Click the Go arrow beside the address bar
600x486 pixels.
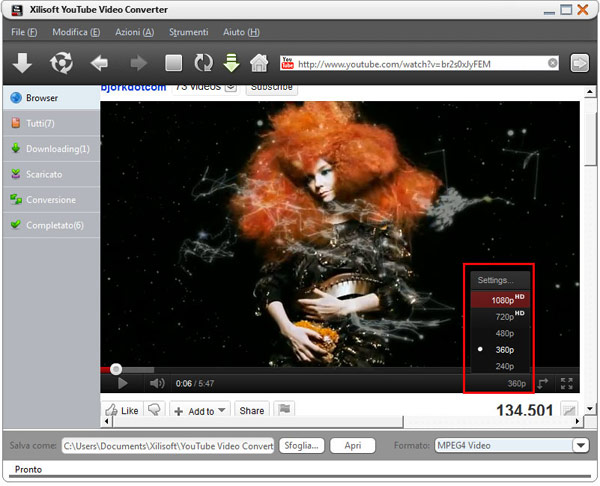coord(579,63)
